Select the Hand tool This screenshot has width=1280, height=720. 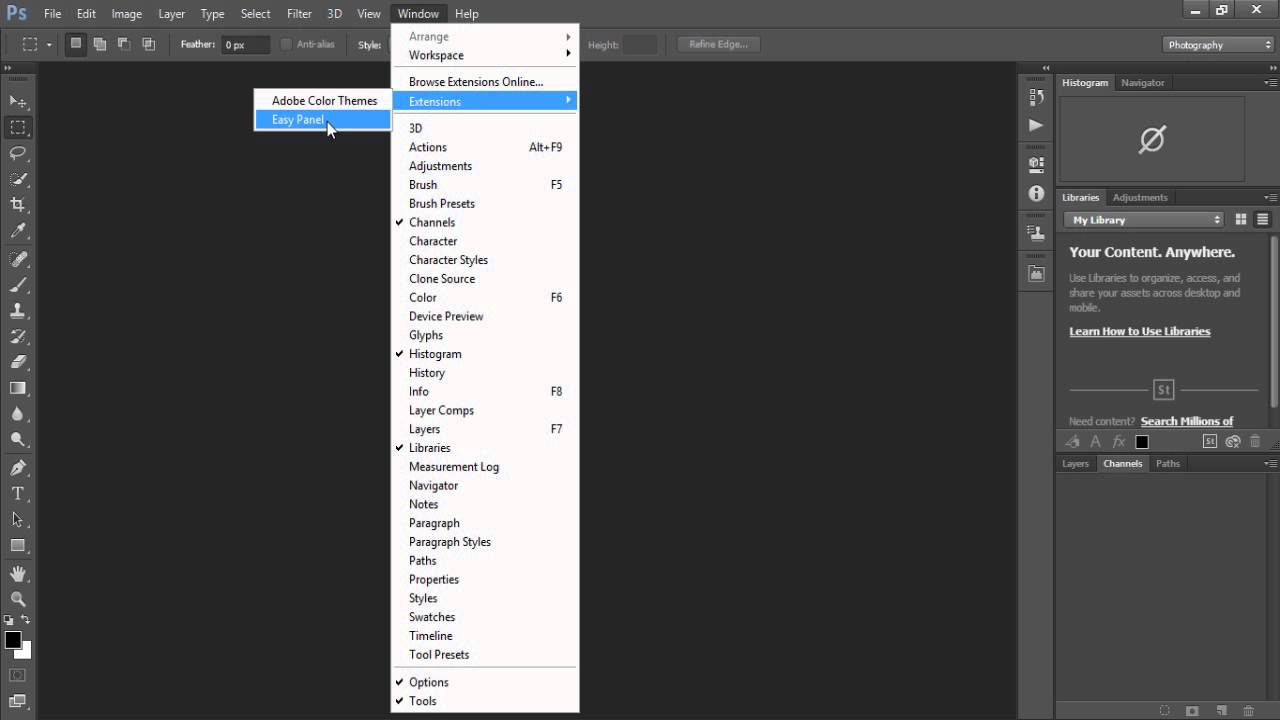(18, 574)
